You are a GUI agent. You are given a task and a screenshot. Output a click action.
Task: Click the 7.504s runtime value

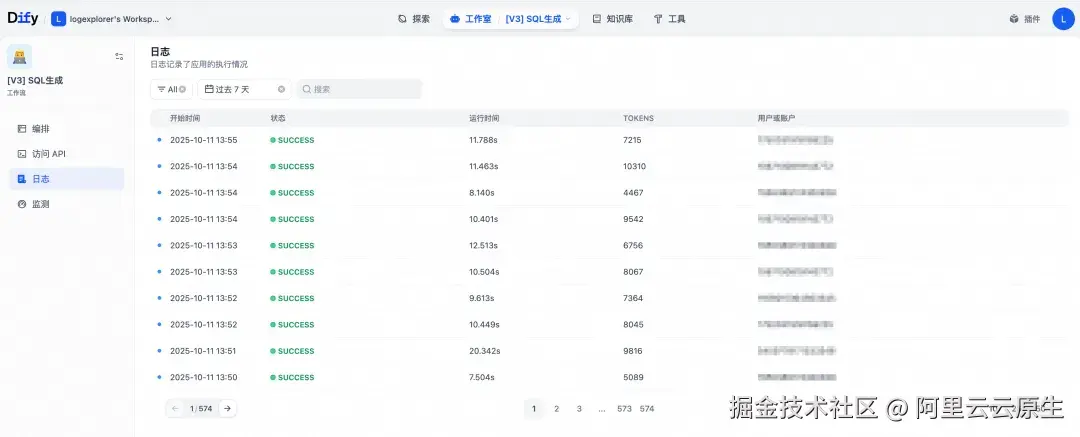[482, 377]
